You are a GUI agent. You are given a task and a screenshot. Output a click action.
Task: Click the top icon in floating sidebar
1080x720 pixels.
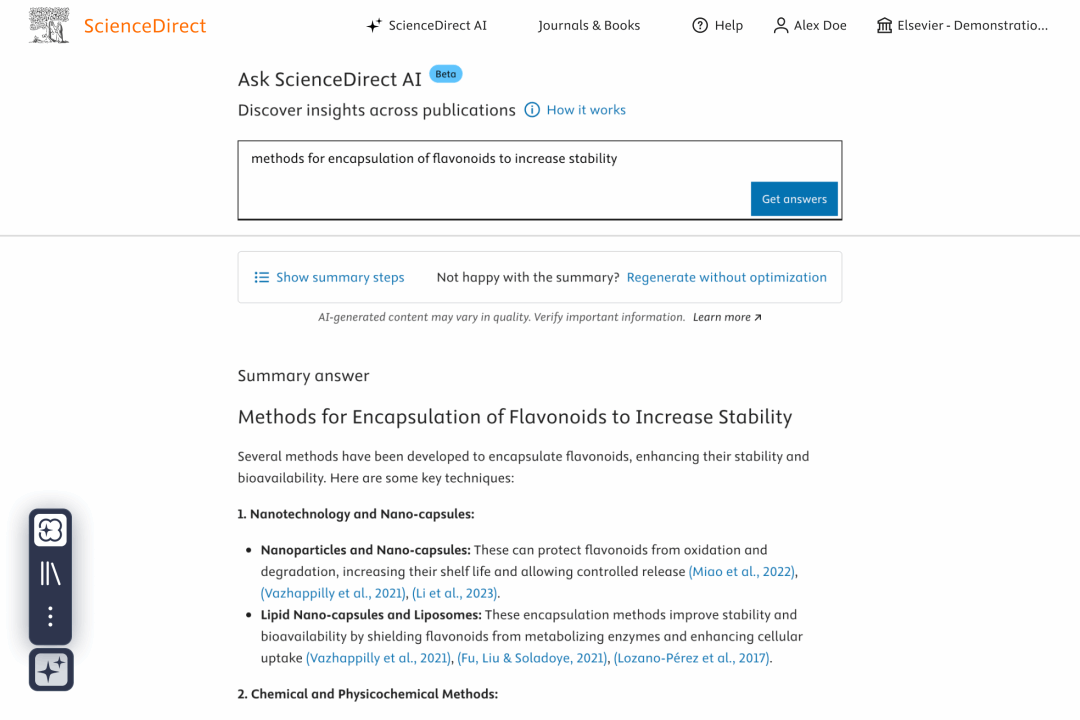click(51, 530)
